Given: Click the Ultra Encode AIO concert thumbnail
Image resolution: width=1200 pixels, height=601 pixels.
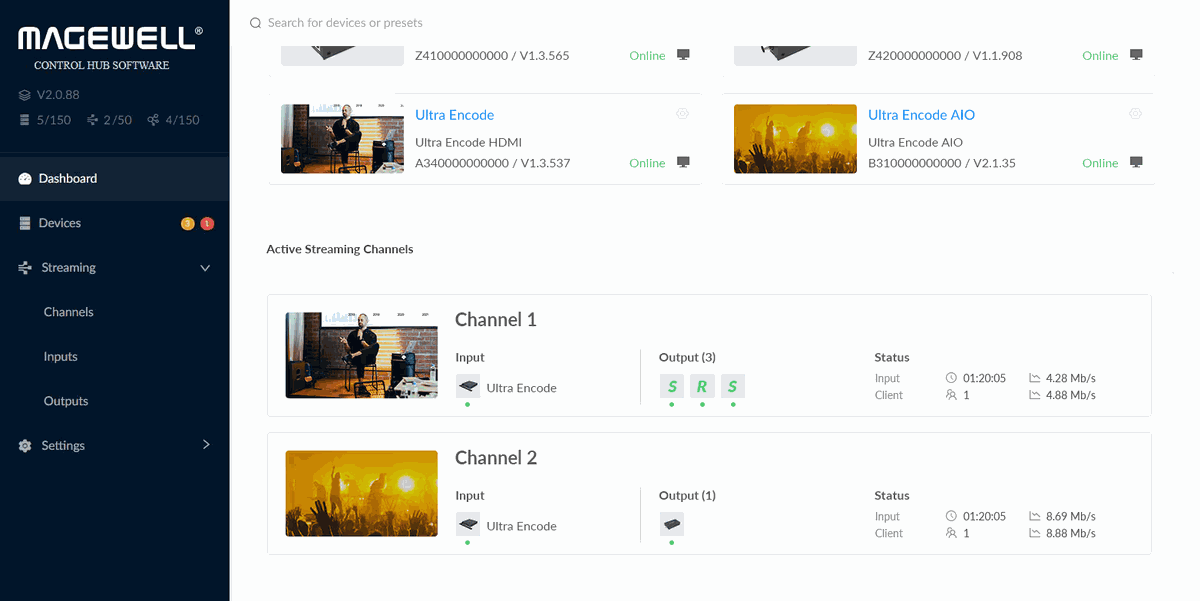Looking at the screenshot, I should [x=795, y=139].
